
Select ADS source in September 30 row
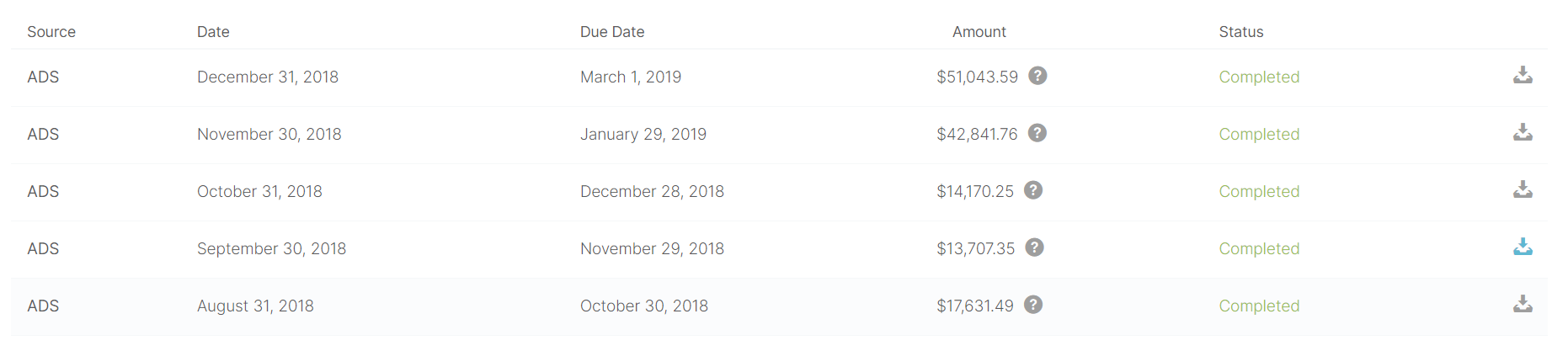(43, 248)
